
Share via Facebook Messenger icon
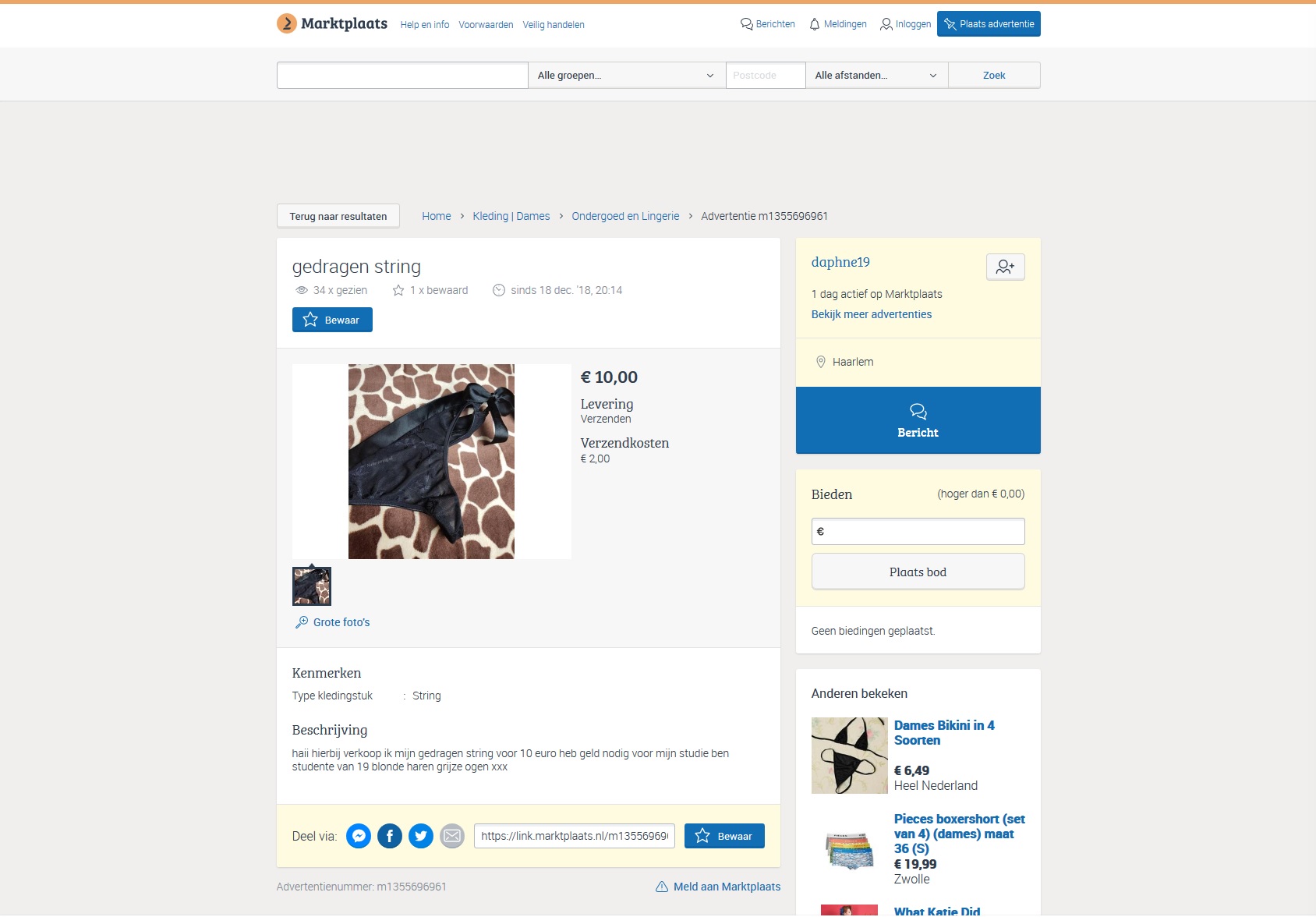[359, 836]
